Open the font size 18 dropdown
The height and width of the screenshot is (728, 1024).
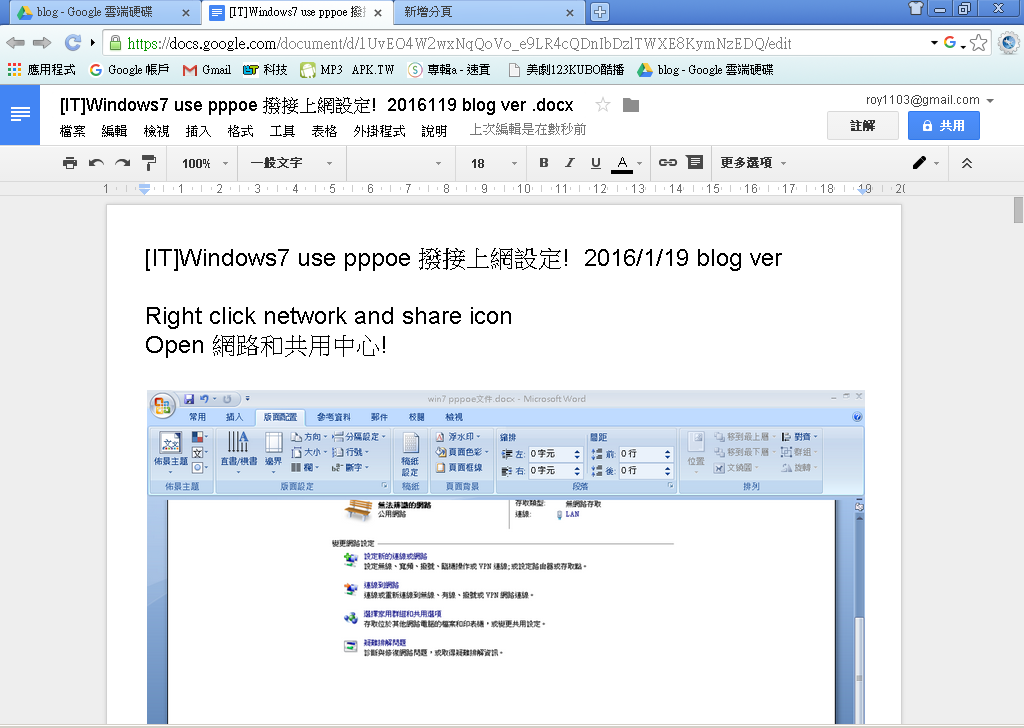click(494, 163)
